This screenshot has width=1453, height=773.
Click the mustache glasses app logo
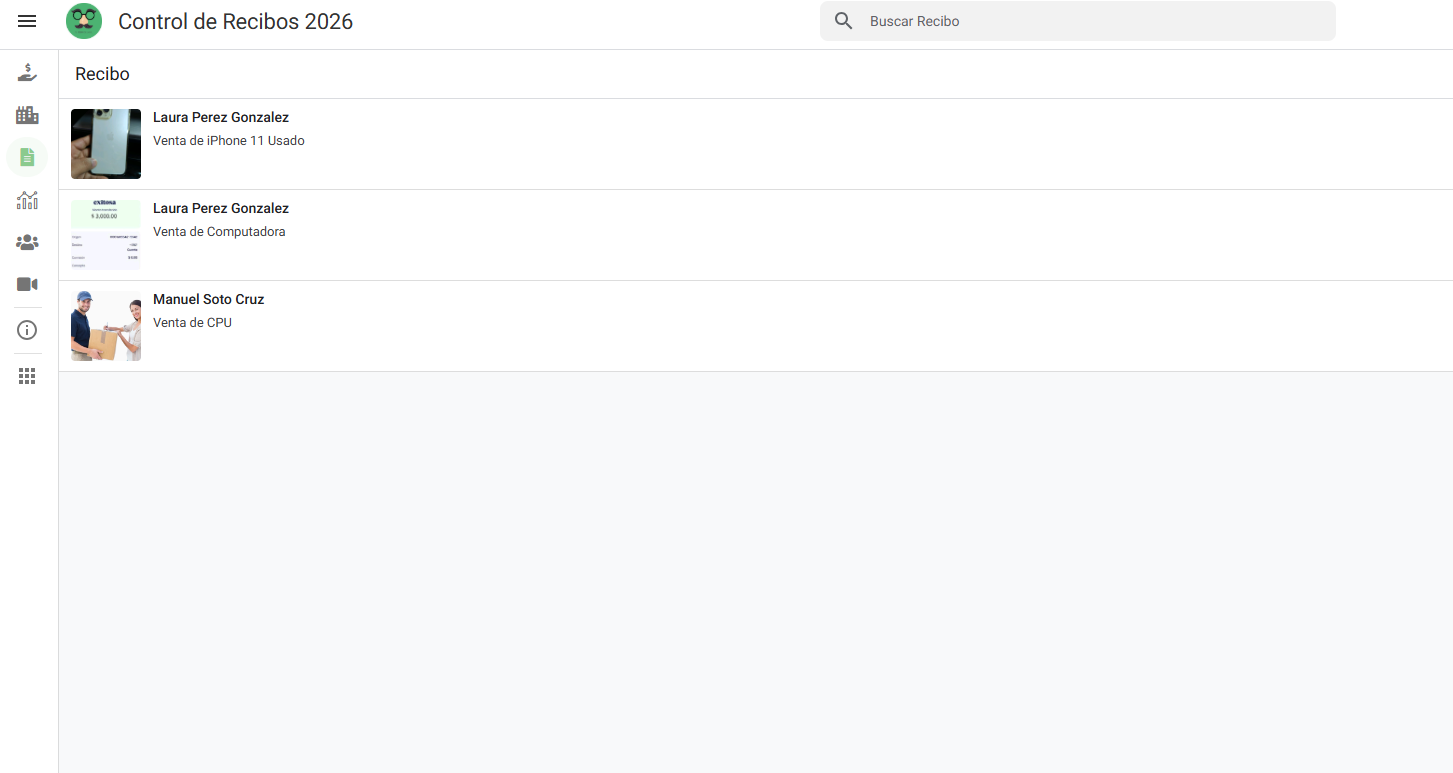point(84,21)
